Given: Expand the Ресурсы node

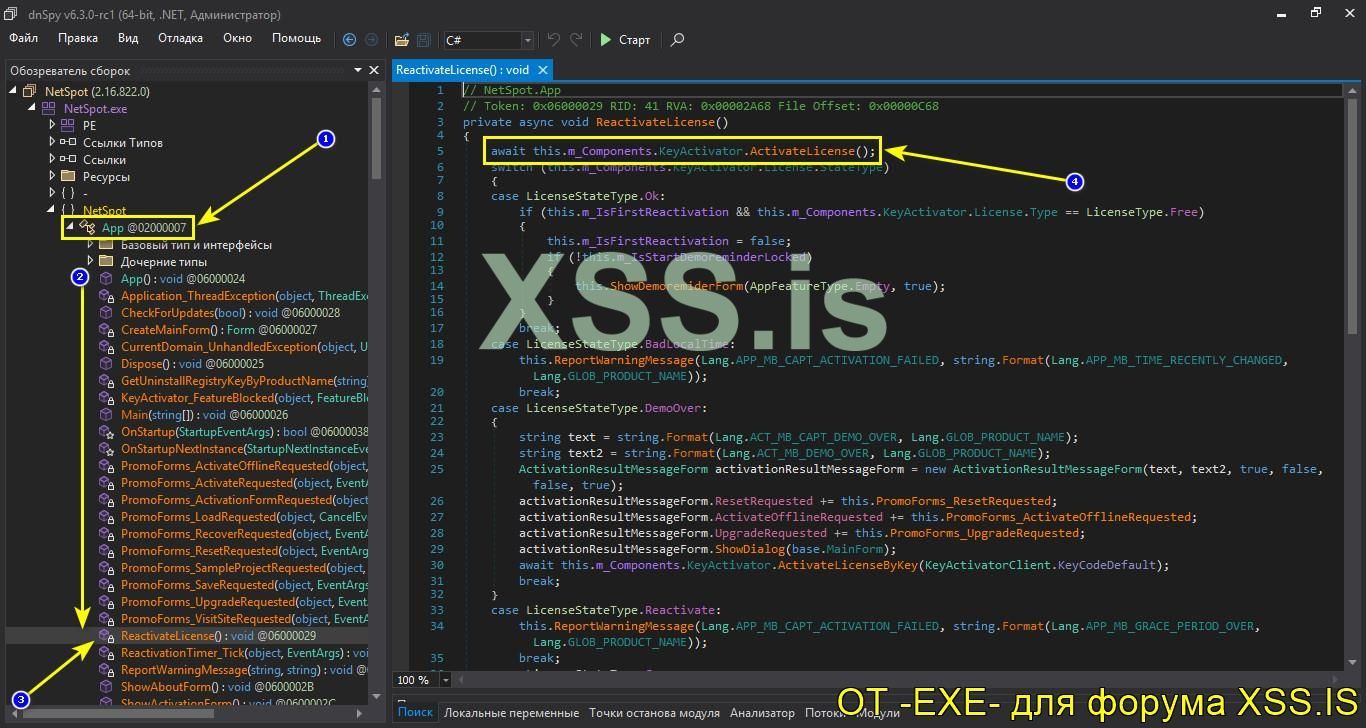Looking at the screenshot, I should pos(52,177).
